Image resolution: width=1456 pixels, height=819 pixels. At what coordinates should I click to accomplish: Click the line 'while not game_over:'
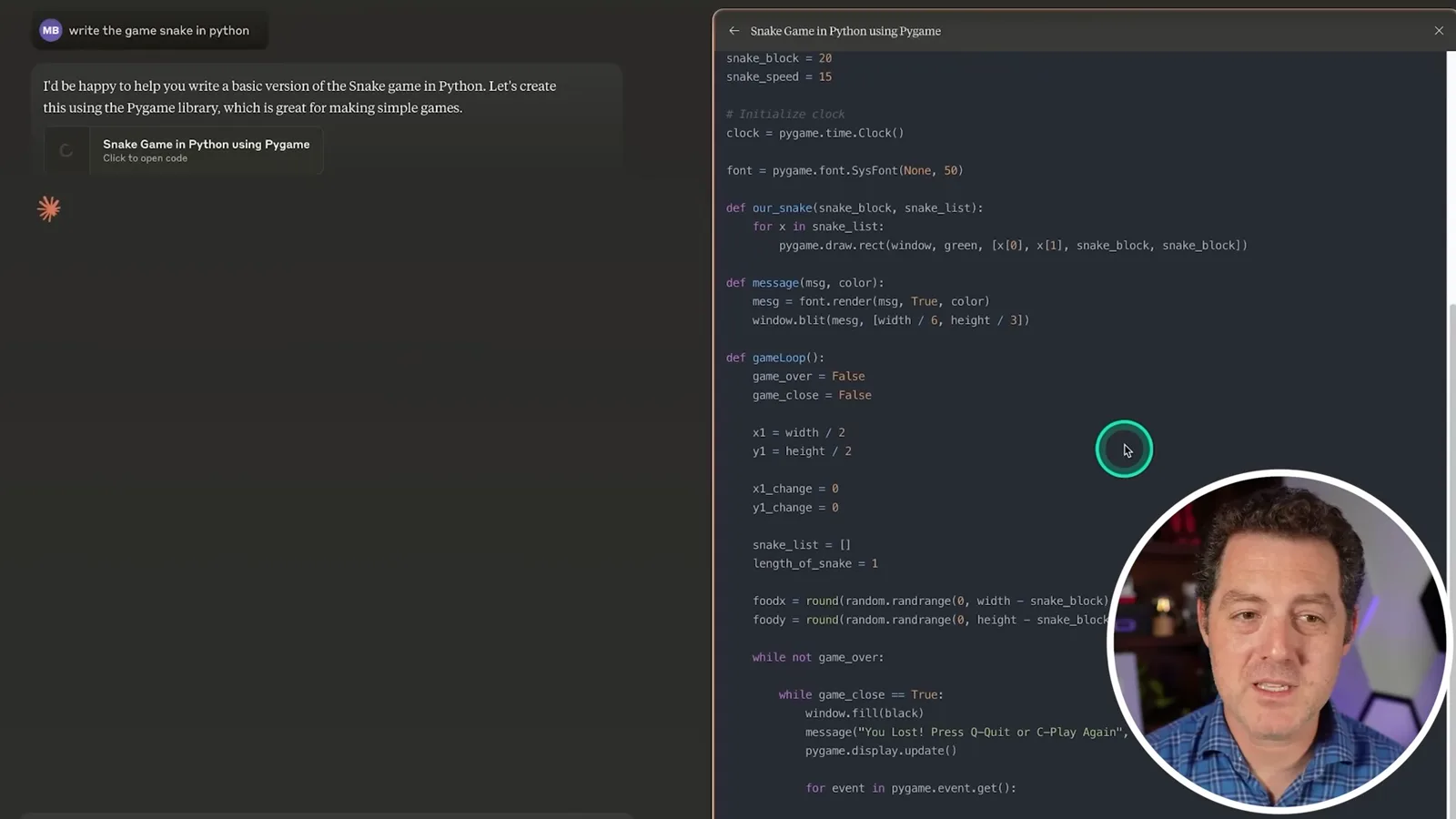point(818,657)
